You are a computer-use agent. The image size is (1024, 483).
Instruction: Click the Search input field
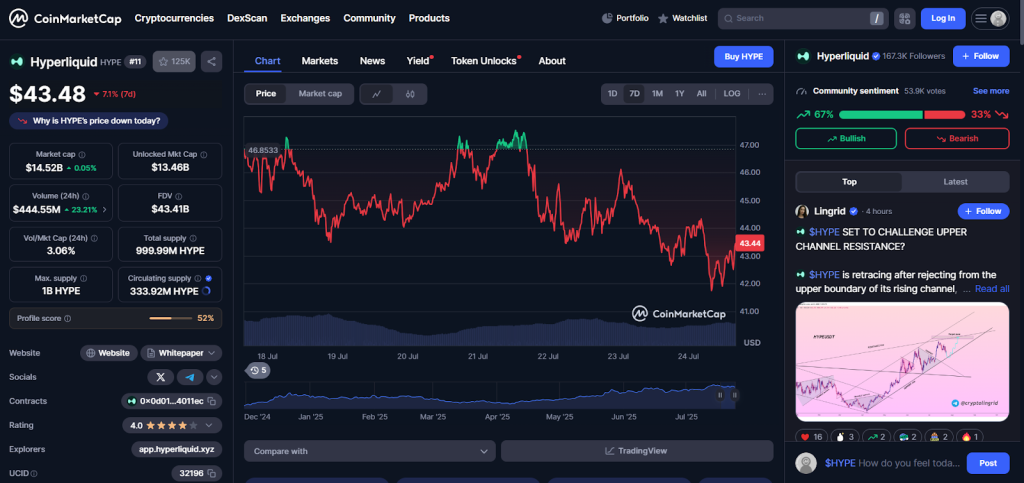803,18
